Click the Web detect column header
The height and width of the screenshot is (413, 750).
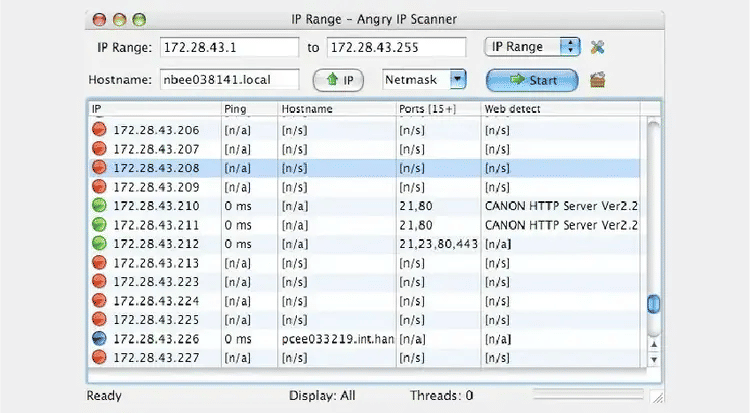(560, 108)
